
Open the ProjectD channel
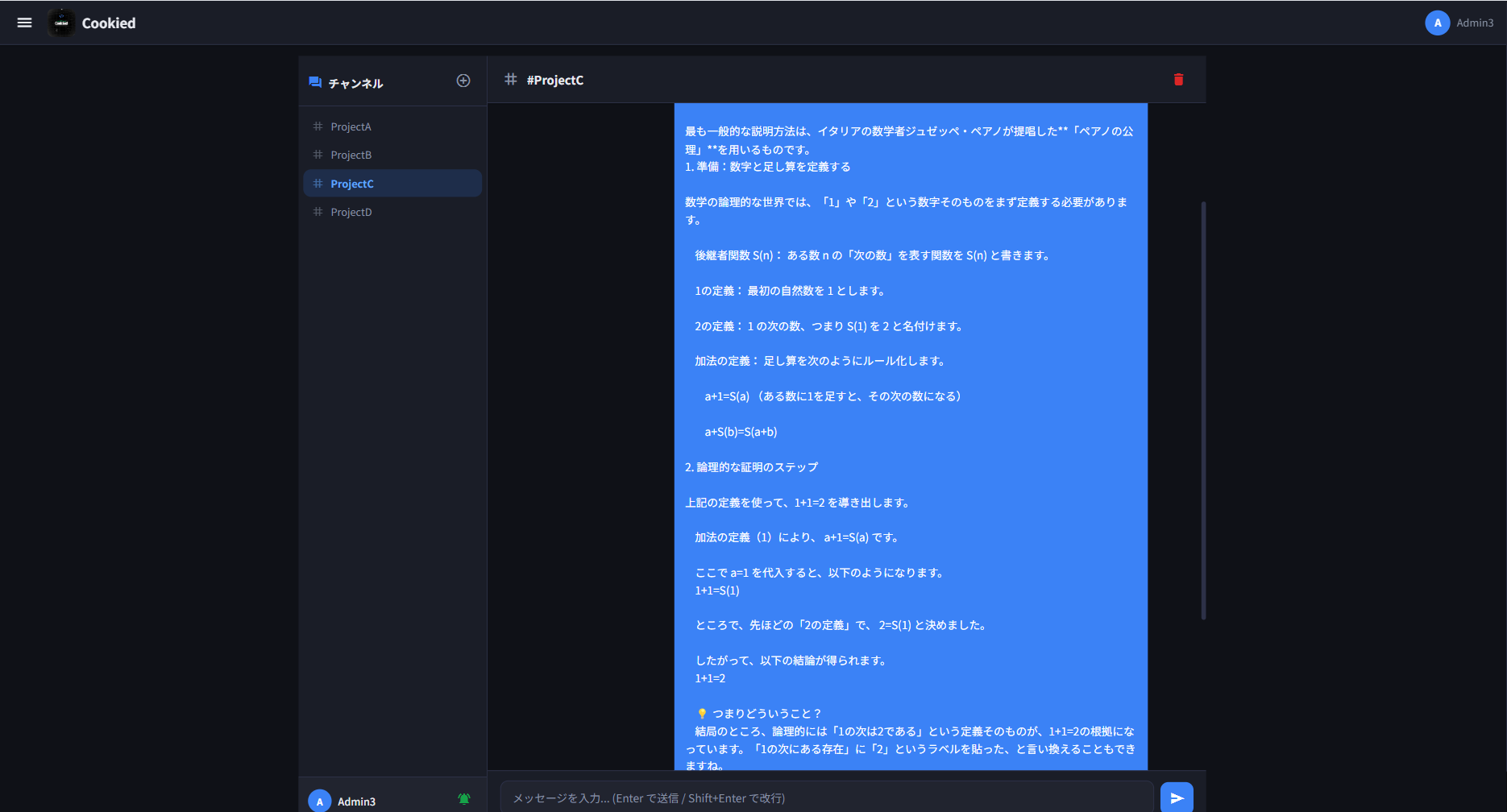pyautogui.click(x=351, y=212)
